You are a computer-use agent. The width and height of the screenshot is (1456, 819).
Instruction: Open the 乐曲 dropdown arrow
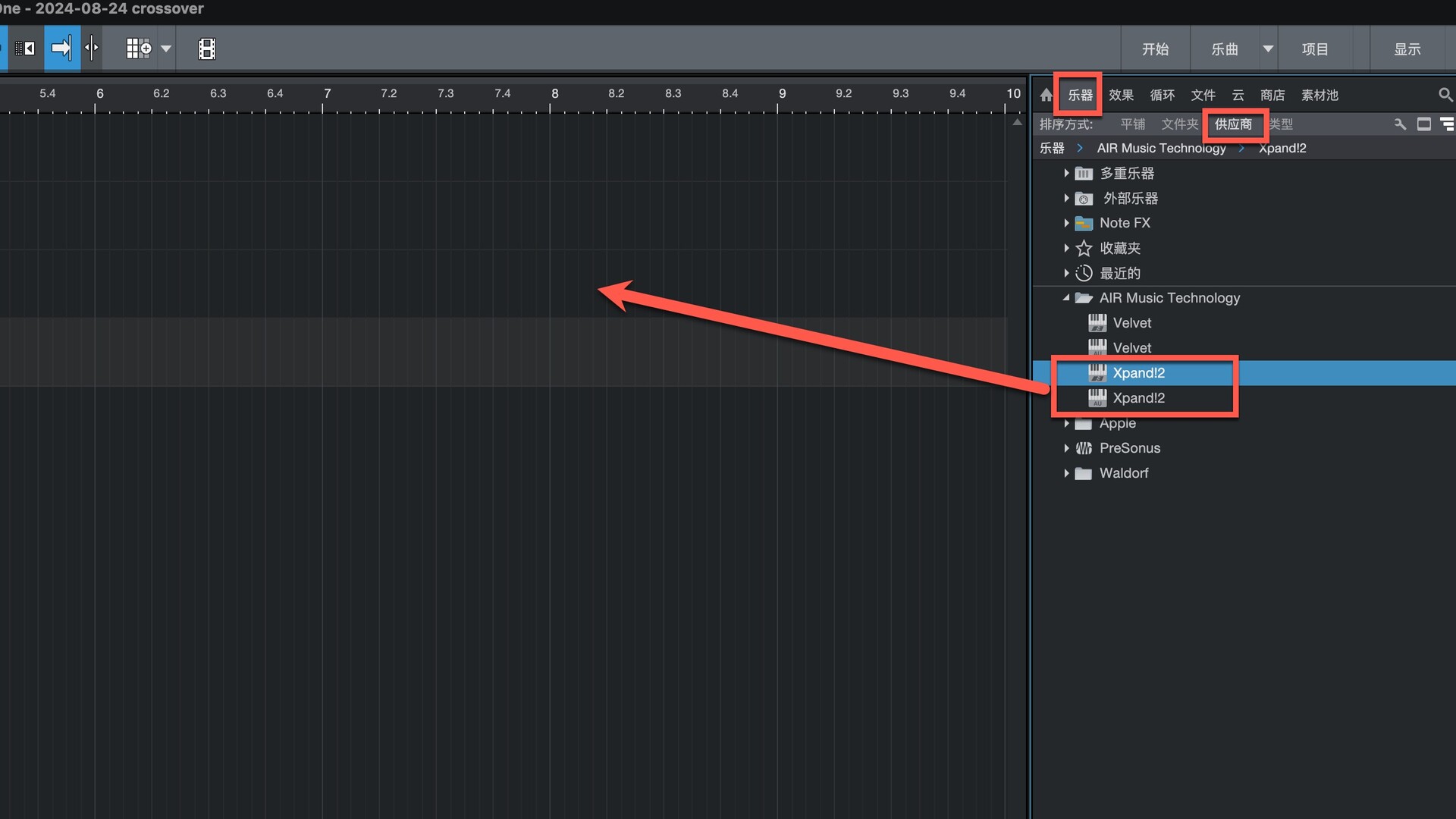pyautogui.click(x=1268, y=49)
